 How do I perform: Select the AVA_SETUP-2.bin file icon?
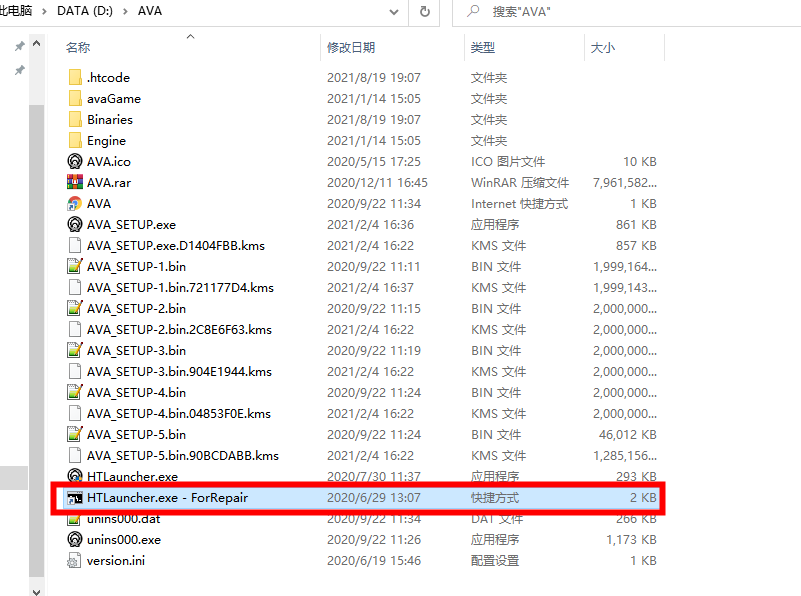(x=75, y=308)
